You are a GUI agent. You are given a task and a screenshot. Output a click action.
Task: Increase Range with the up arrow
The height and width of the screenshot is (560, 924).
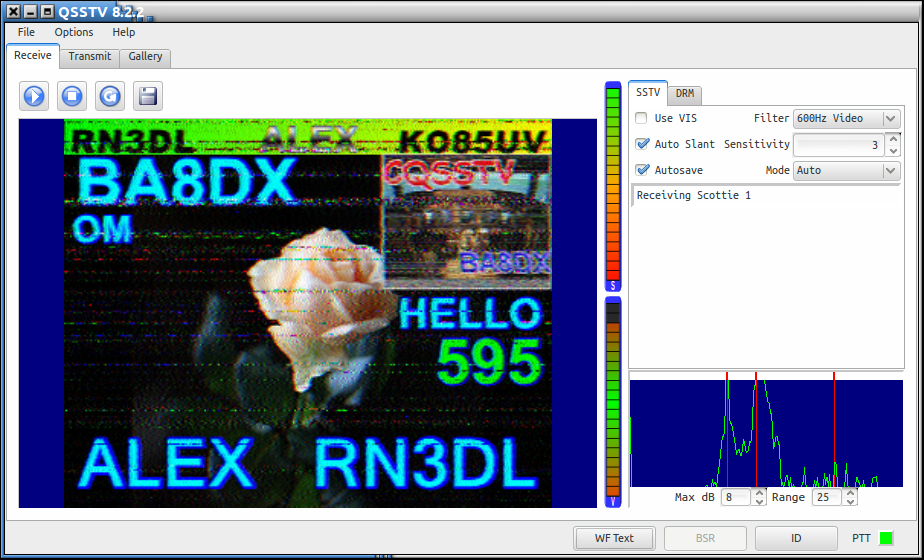[x=850, y=493]
